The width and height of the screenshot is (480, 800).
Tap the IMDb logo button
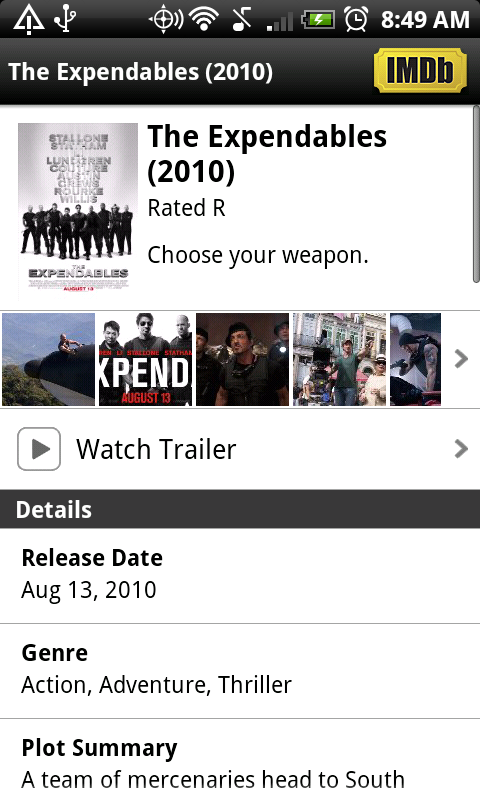[x=420, y=70]
